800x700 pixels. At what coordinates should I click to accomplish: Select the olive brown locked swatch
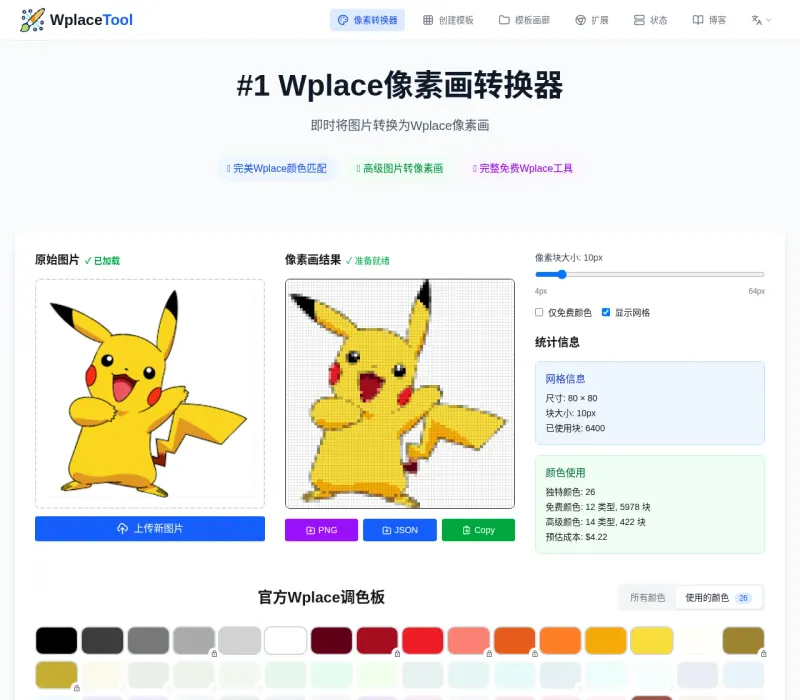tap(743, 640)
